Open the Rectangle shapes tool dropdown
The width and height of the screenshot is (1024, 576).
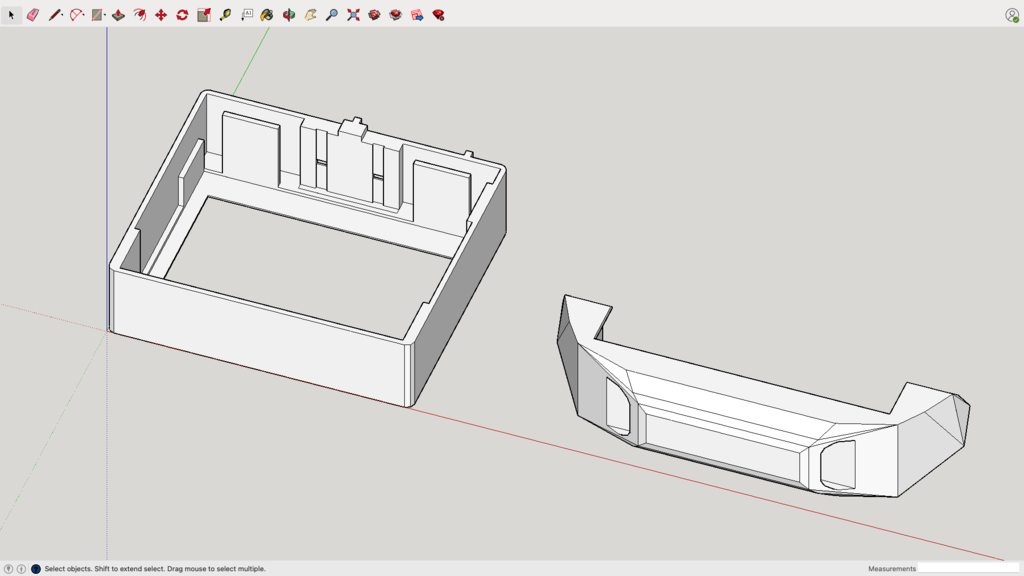pos(105,15)
